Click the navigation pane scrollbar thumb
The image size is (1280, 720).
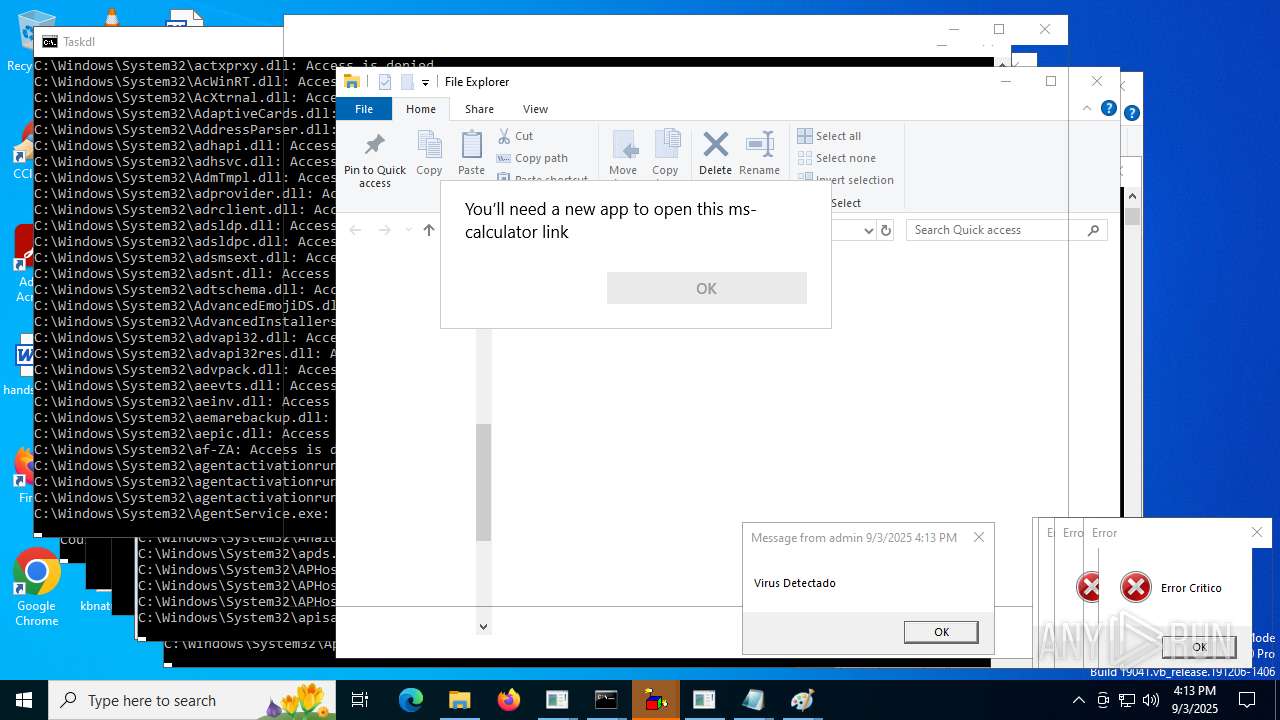pyautogui.click(x=483, y=482)
